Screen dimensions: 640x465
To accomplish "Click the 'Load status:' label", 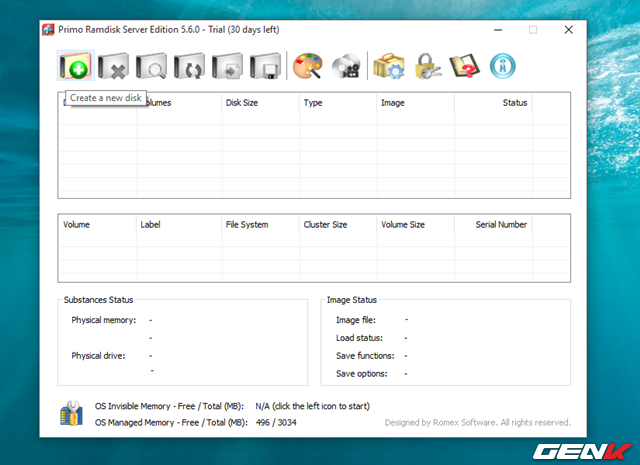I will point(359,338).
